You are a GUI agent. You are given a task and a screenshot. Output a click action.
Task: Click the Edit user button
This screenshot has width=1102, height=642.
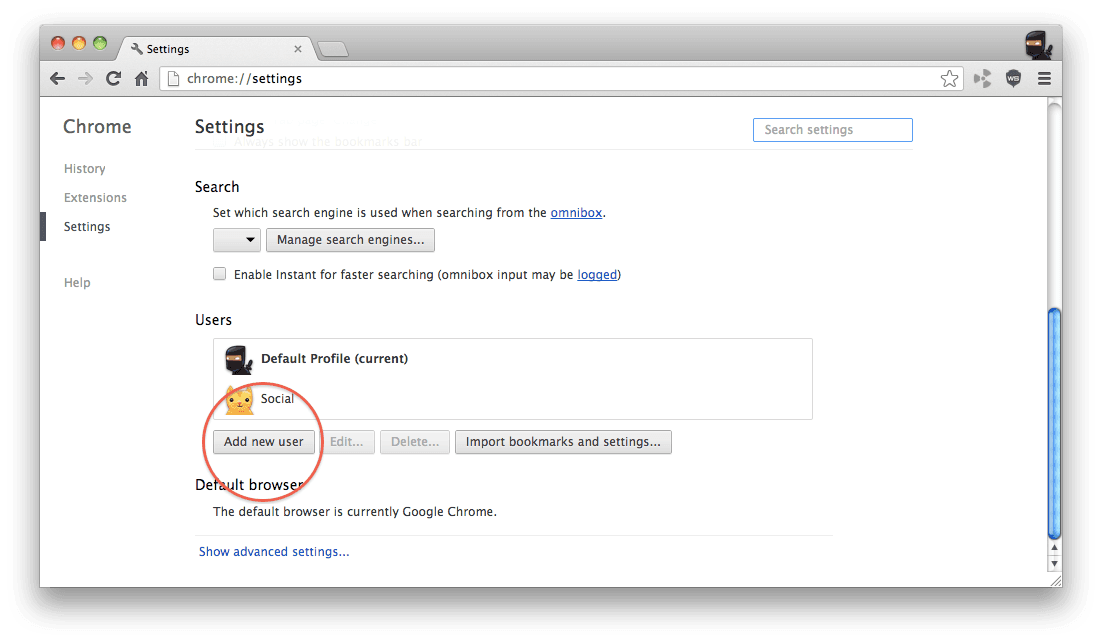click(x=346, y=442)
